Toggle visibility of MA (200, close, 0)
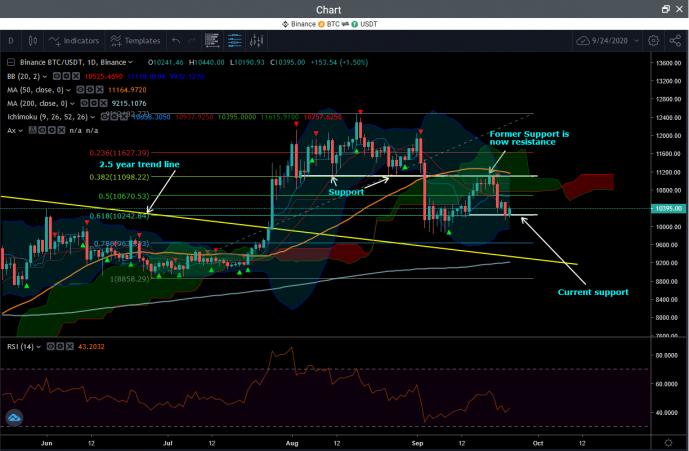Image resolution: width=689 pixels, height=451 pixels. (x=84, y=103)
